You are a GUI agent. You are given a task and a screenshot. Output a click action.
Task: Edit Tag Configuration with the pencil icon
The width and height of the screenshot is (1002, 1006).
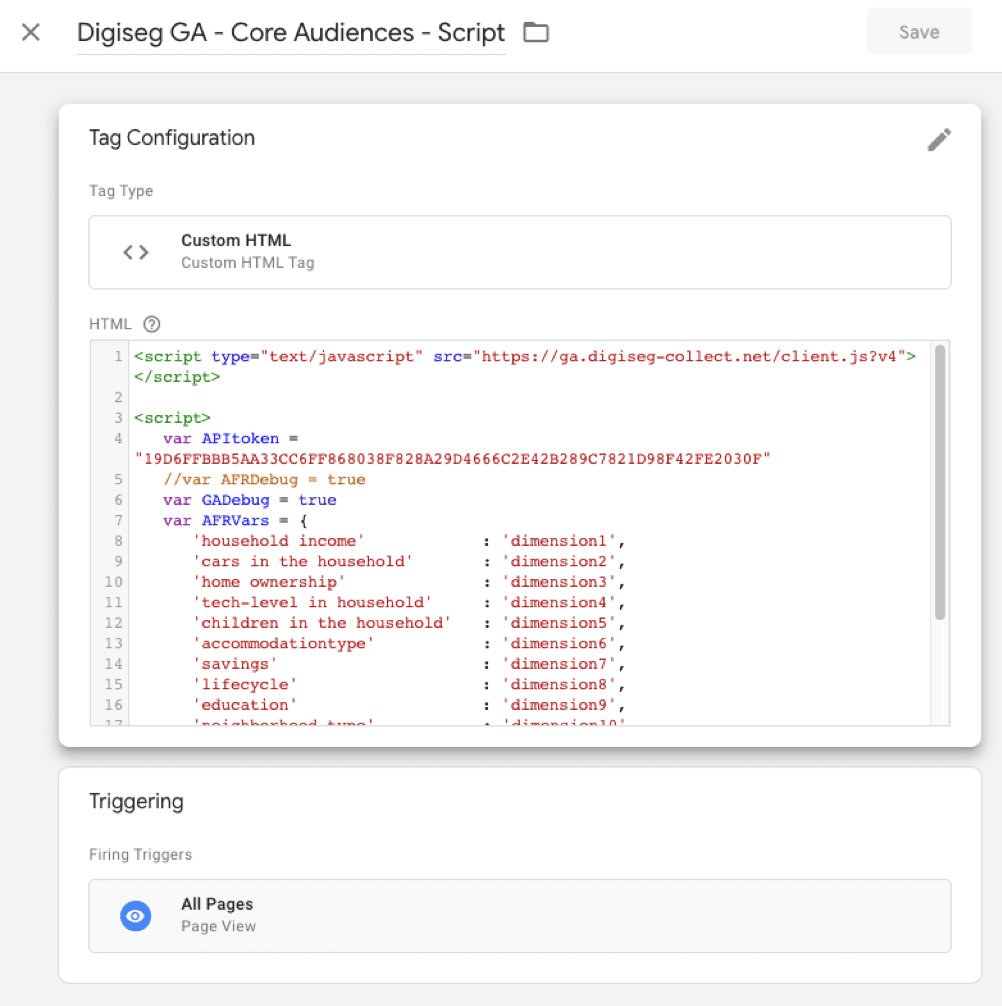coord(939,139)
